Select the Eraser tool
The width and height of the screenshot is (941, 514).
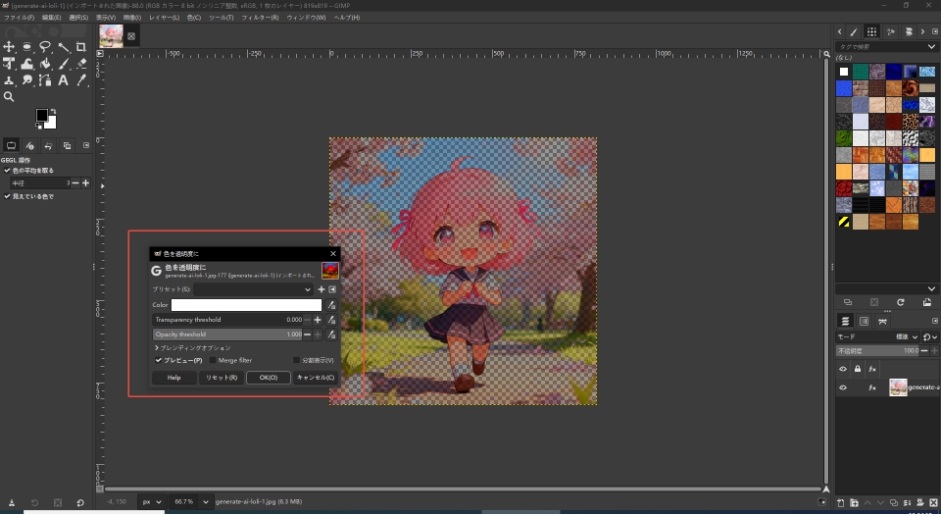(x=81, y=64)
